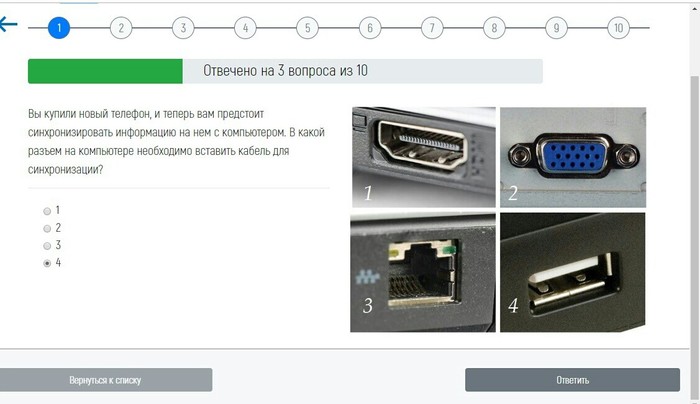Click the blue back arrow icon
Image resolution: width=700 pixels, height=404 pixels.
[x=8, y=24]
